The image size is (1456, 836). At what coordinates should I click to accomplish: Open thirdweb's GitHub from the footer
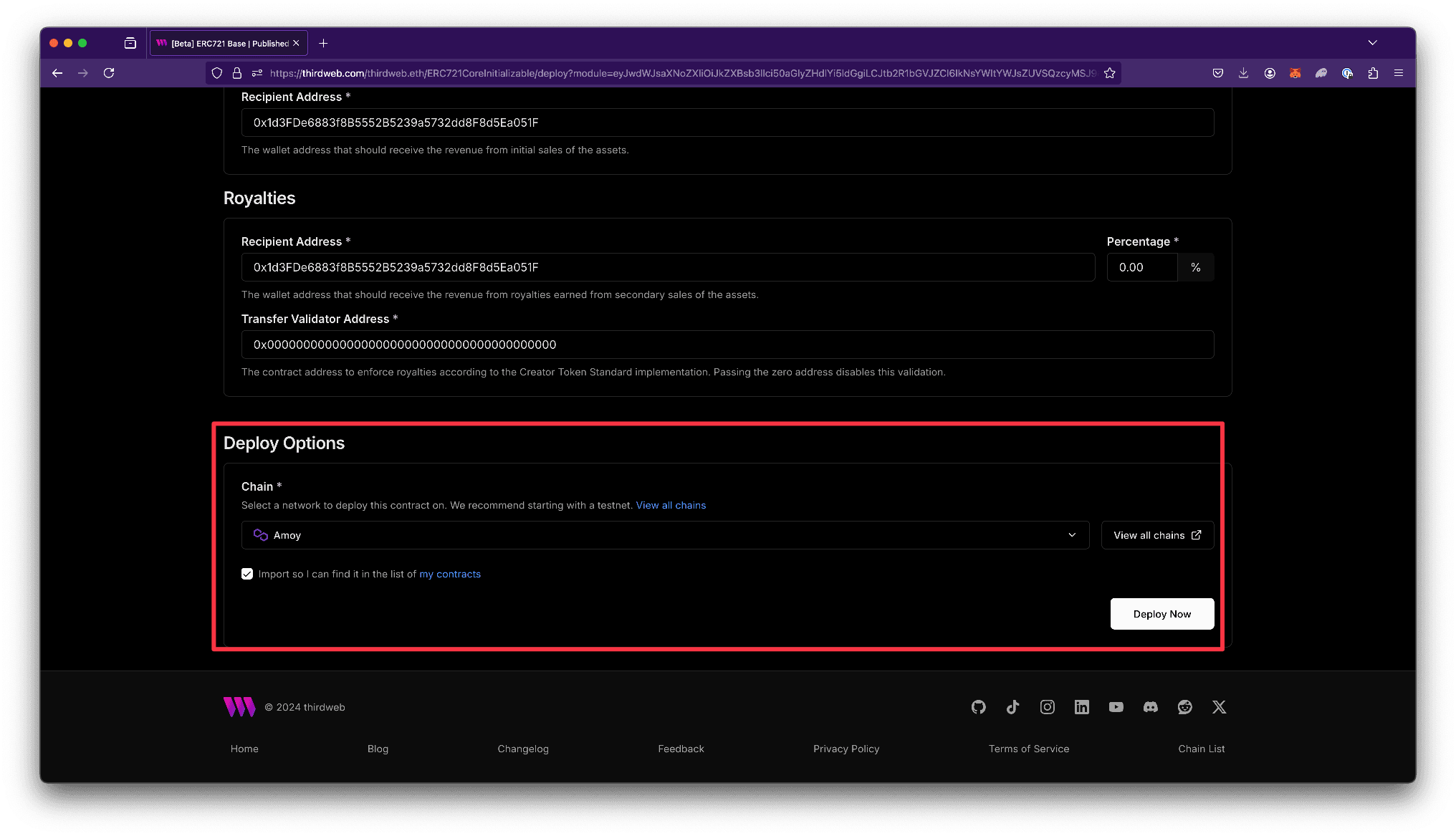click(x=978, y=707)
